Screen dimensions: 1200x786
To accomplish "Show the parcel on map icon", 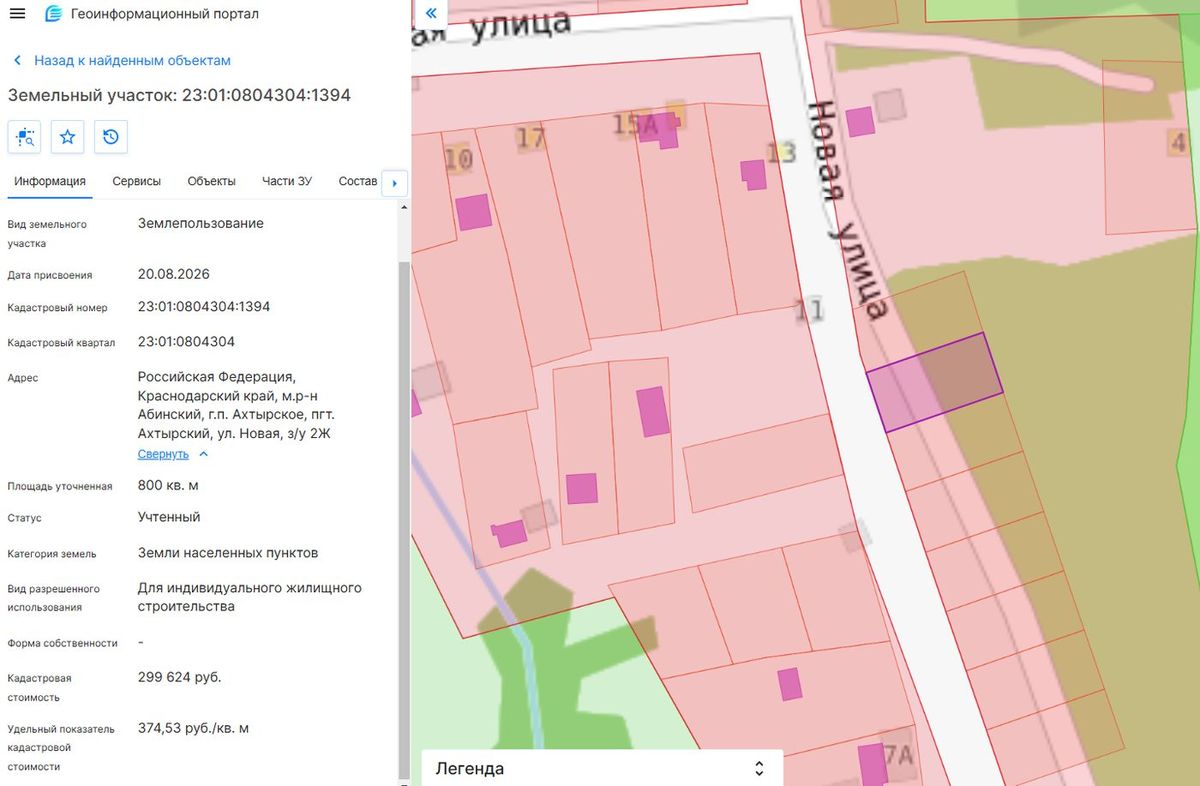I will 24,136.
